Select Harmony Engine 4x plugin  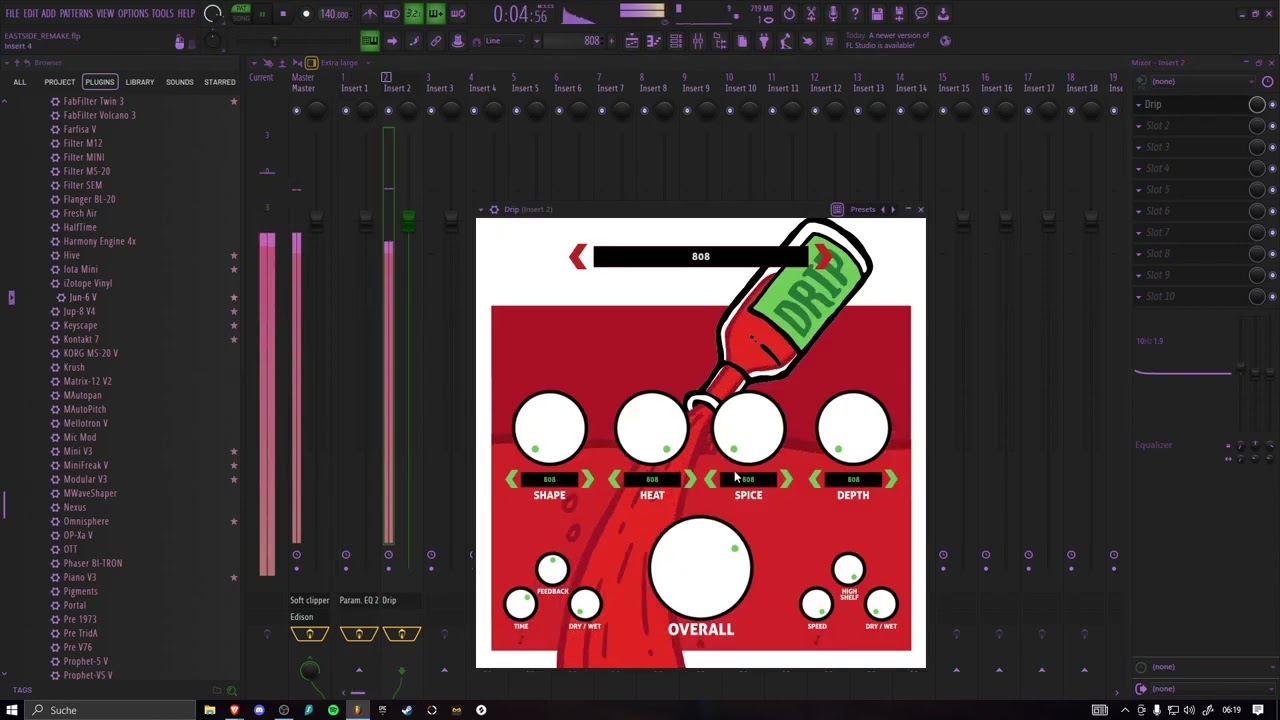tap(99, 241)
